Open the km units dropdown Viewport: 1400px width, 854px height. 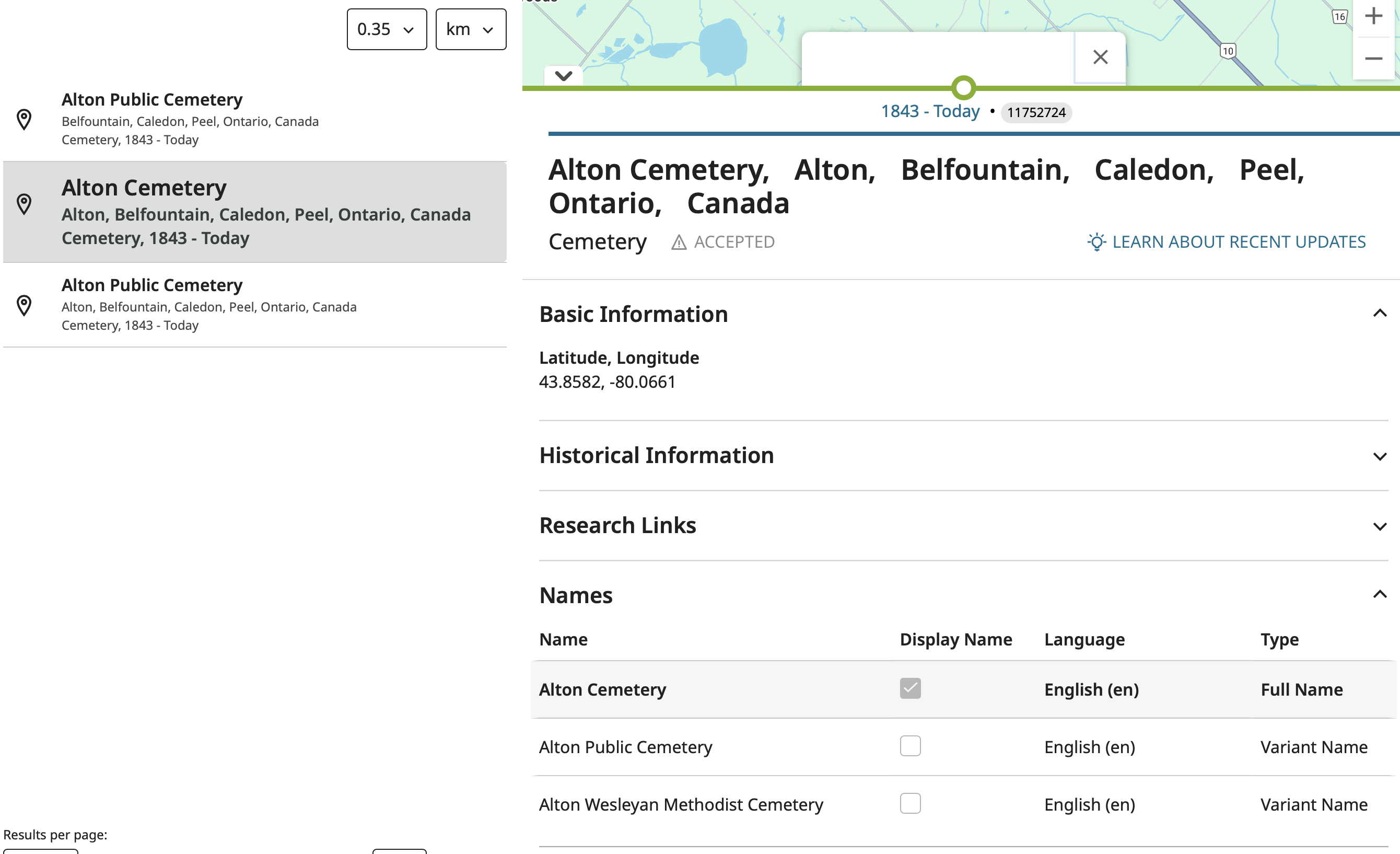(471, 30)
